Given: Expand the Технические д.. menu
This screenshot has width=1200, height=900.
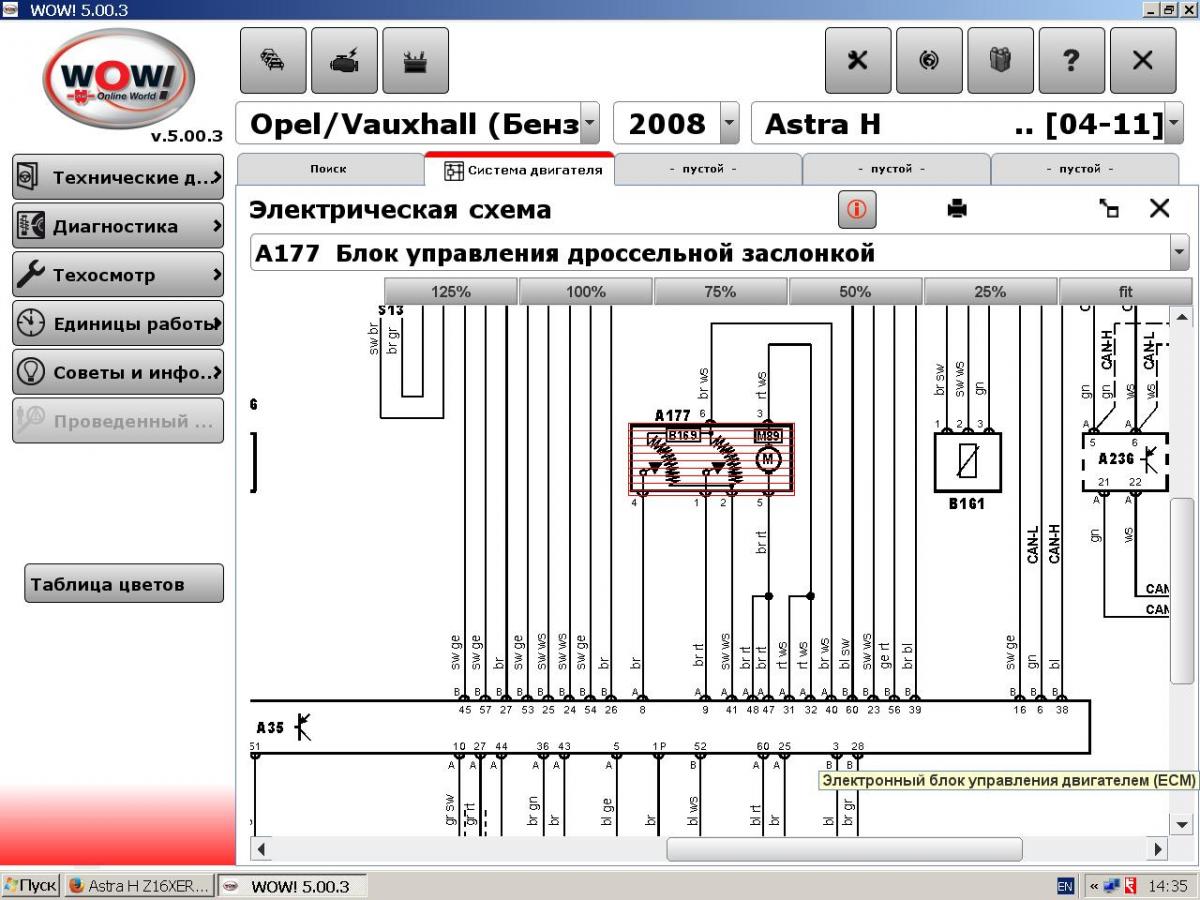Looking at the screenshot, I should pyautogui.click(x=118, y=177).
